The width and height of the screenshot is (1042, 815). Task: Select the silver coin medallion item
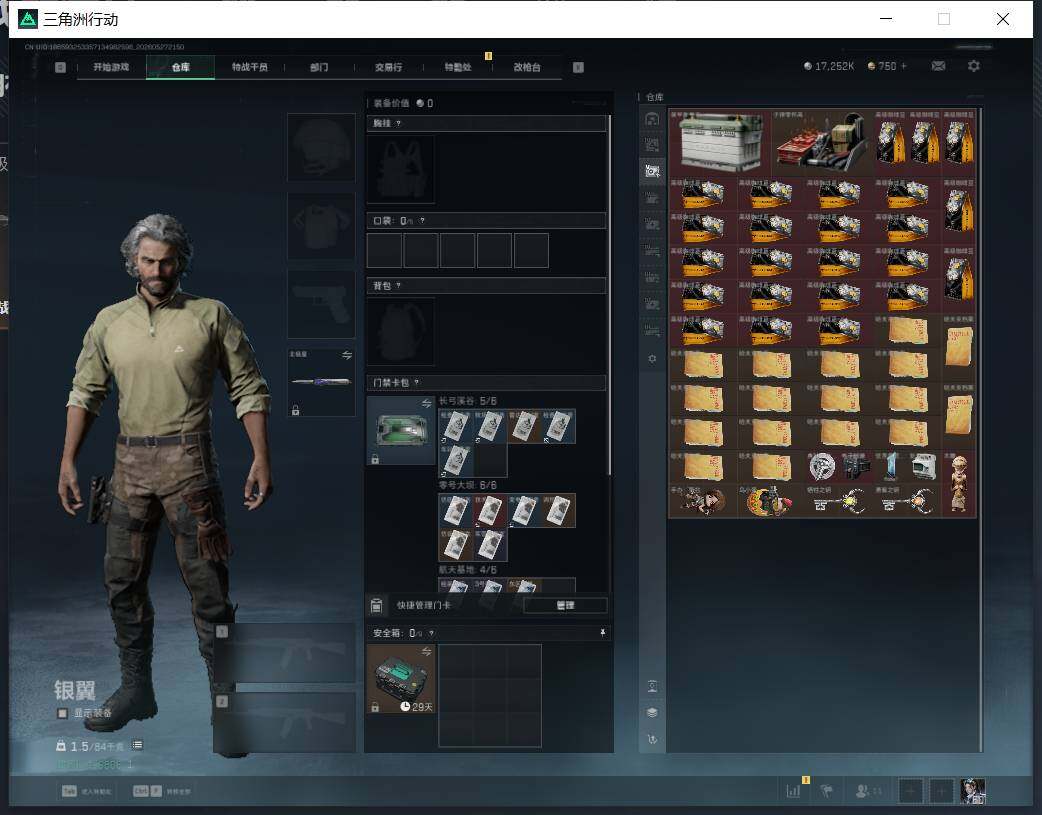pyautogui.click(x=822, y=467)
